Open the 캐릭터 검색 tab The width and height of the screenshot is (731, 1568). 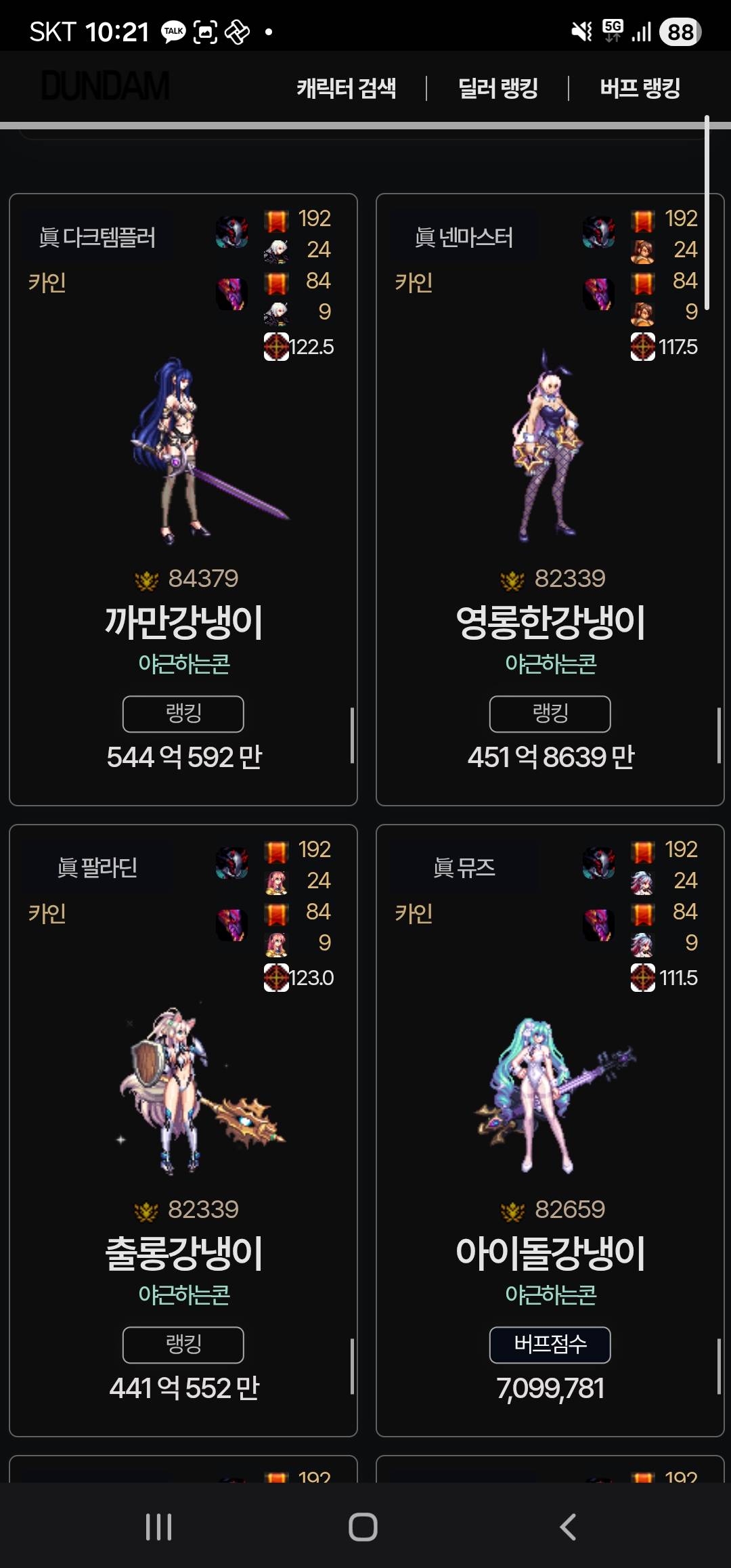click(347, 88)
